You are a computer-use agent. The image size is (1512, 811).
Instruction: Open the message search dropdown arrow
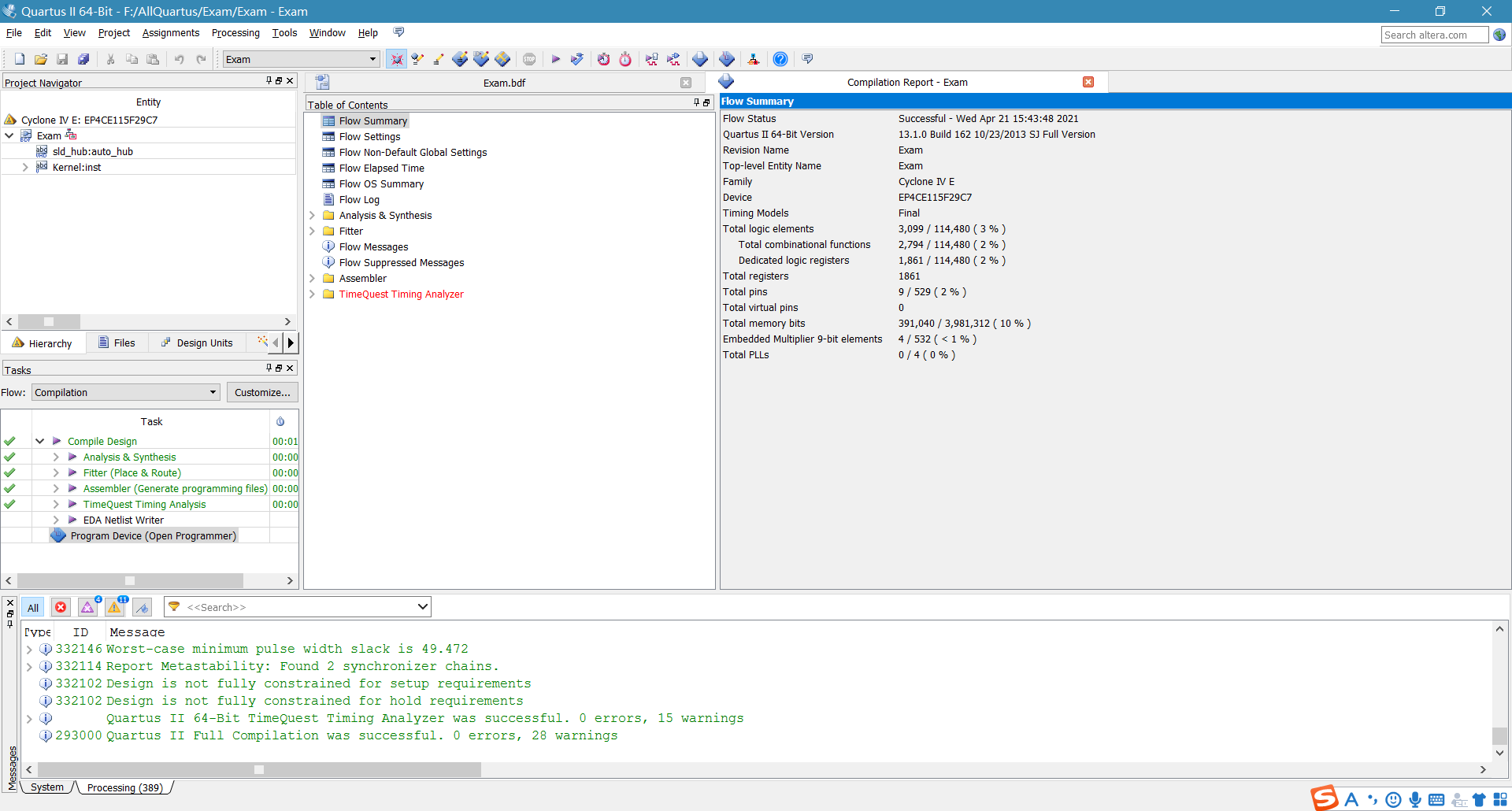[x=423, y=607]
